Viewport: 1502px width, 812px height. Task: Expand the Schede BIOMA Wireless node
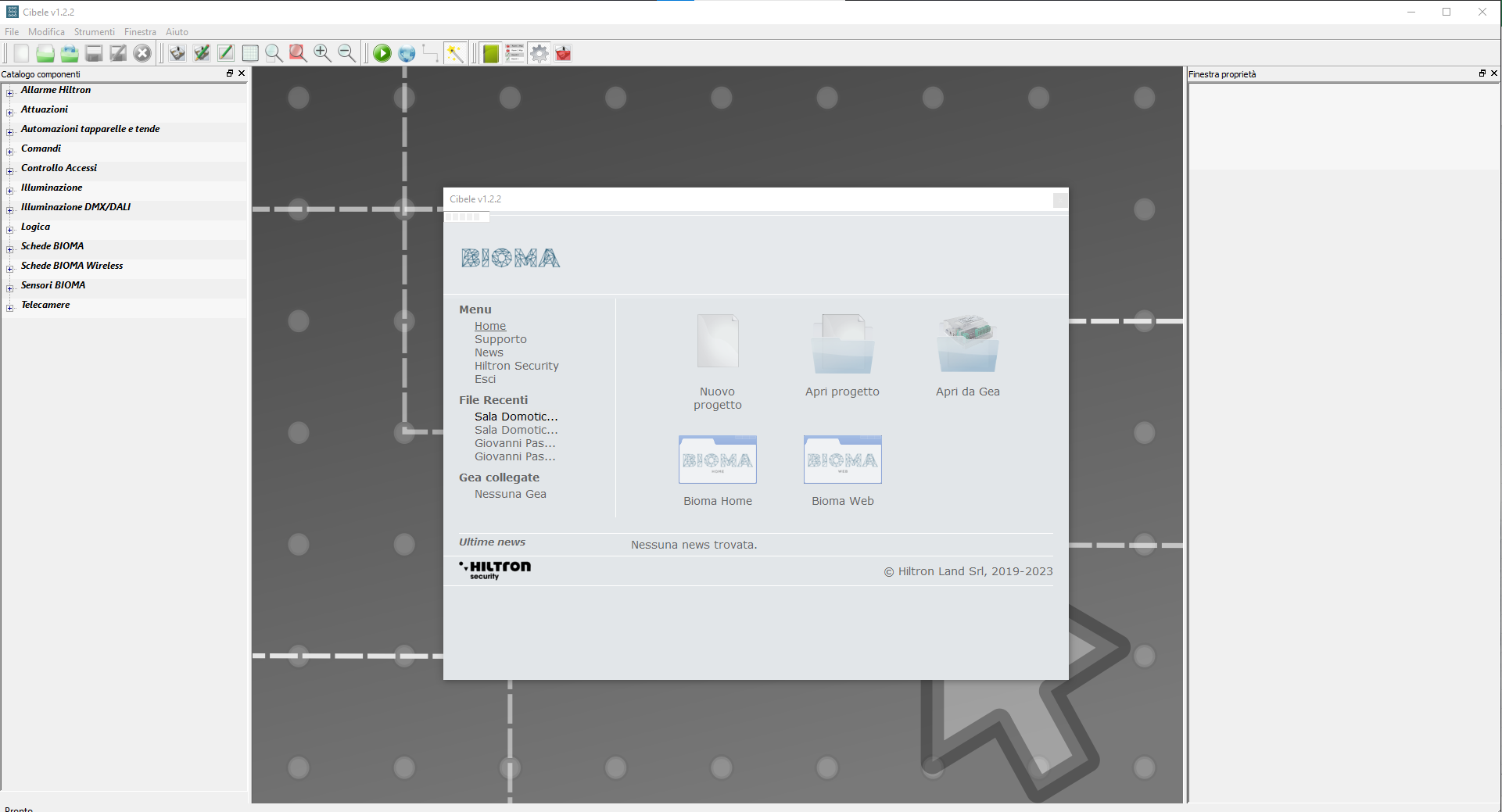coord(10,269)
